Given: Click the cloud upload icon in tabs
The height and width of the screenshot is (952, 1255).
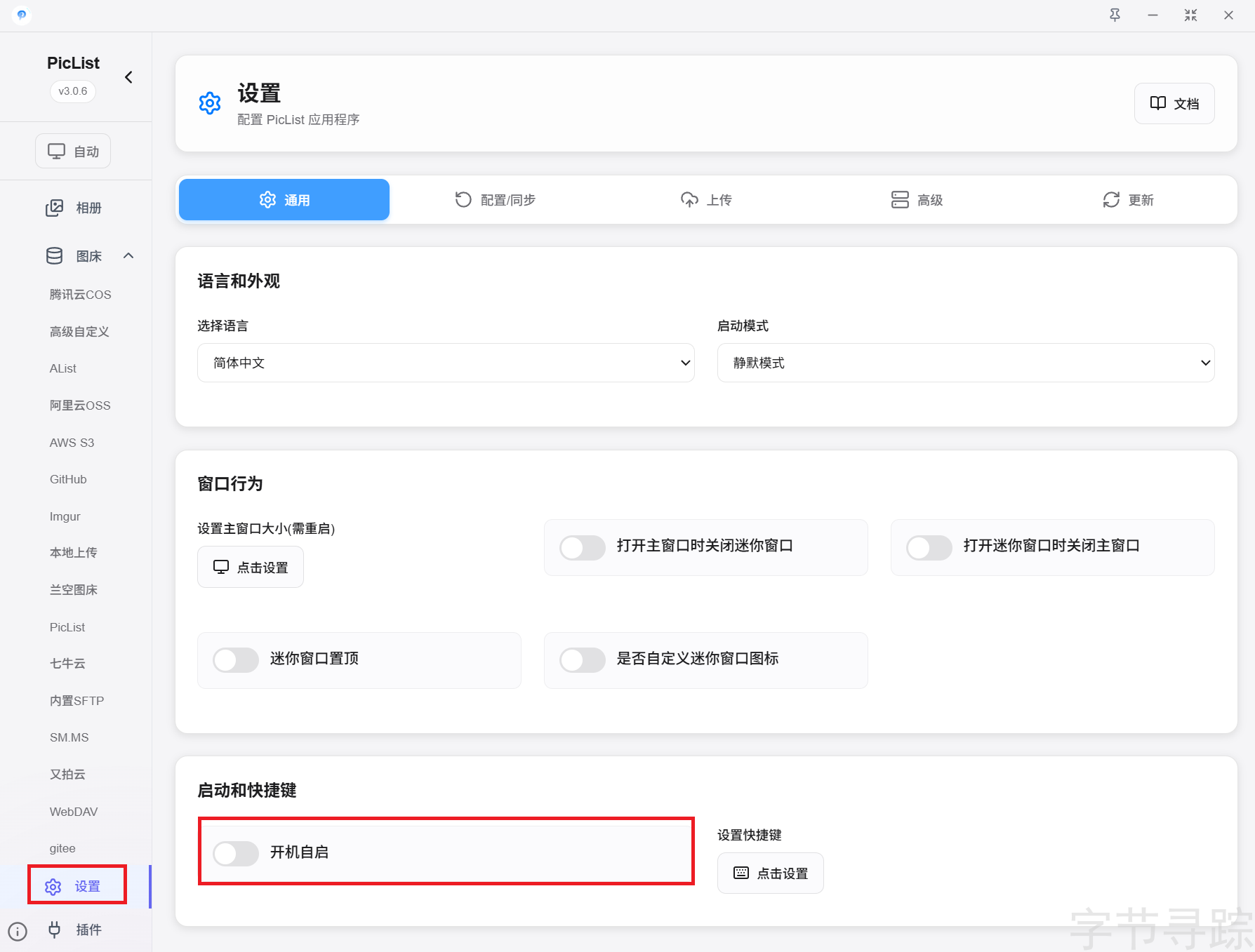Looking at the screenshot, I should tap(689, 200).
